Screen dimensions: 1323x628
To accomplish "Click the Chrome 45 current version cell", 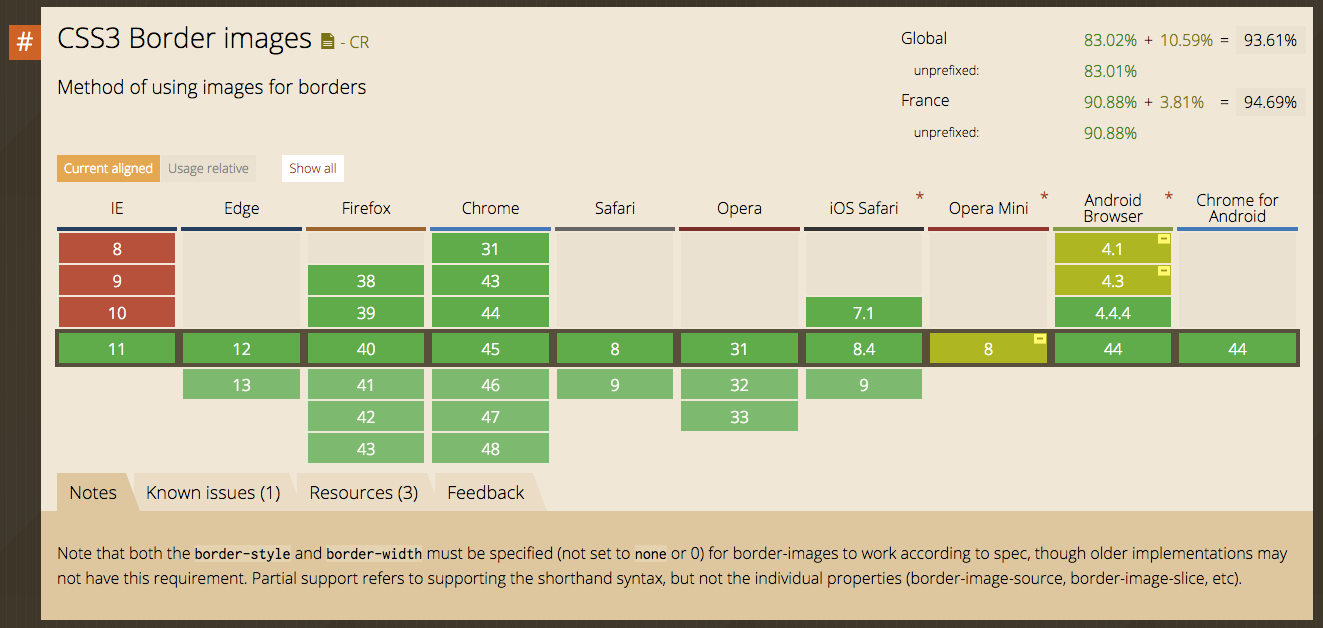I will coord(490,349).
